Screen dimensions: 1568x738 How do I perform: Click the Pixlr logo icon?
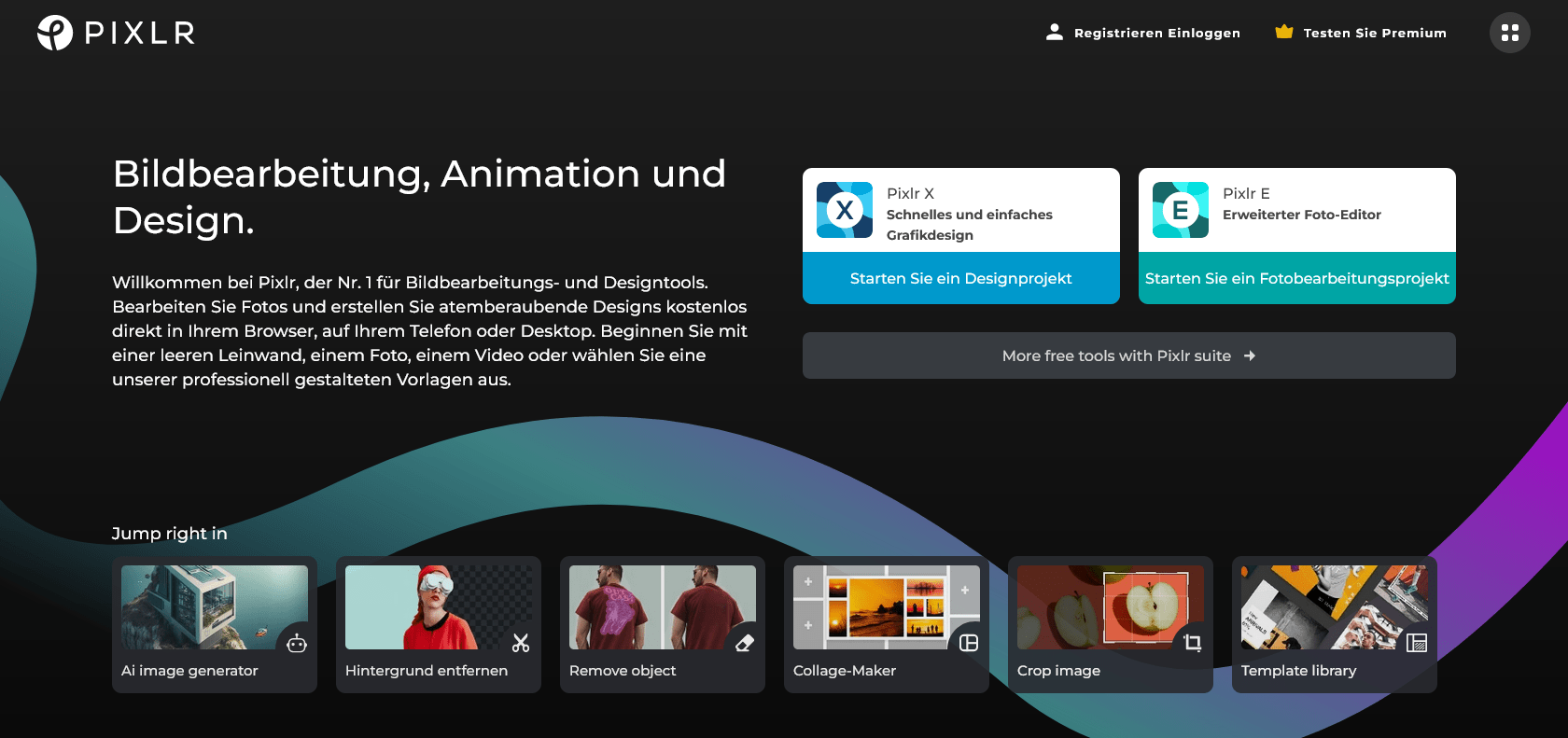[x=55, y=33]
